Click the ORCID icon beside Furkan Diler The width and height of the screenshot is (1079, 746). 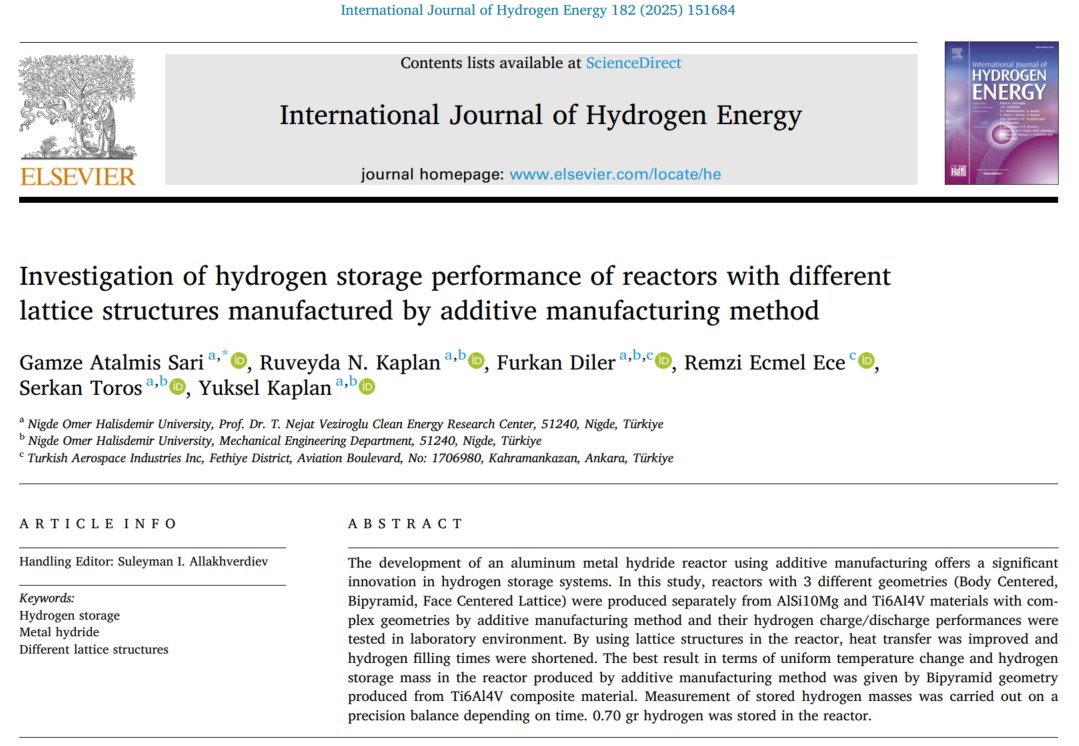663,361
